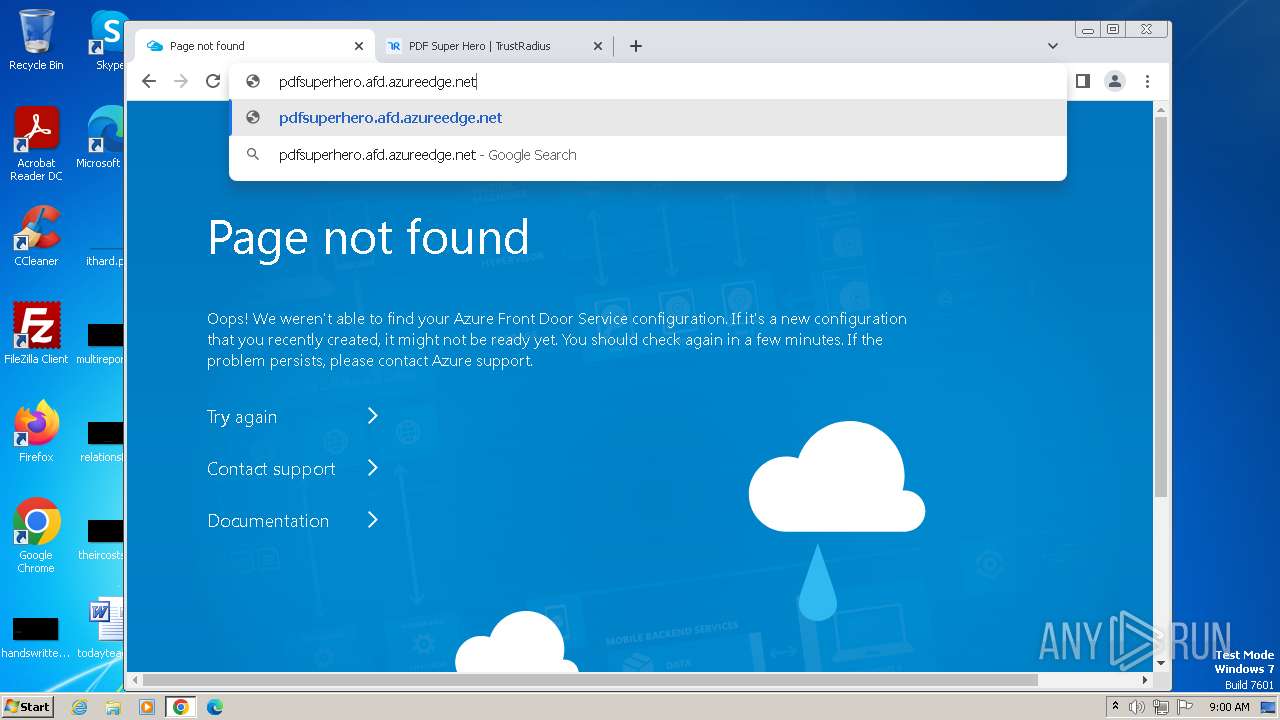Viewport: 1280px width, 720px height.
Task: Close the 'PDF Super Hero | TrustRadius' tab
Action: pos(598,46)
